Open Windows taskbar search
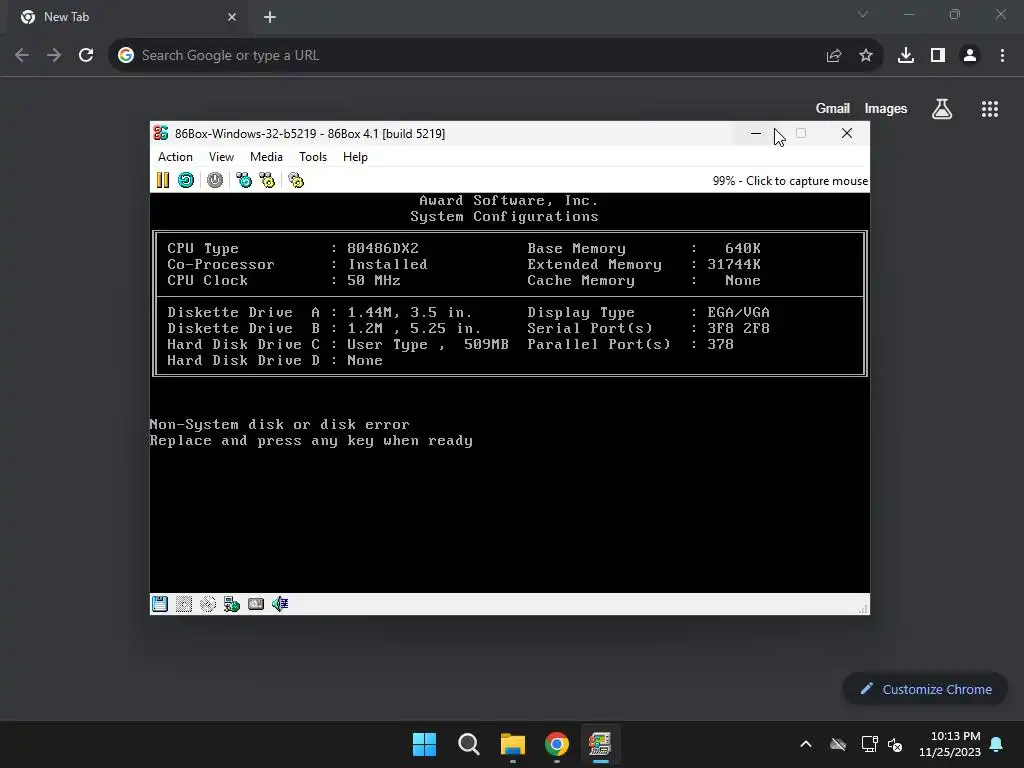 point(469,744)
